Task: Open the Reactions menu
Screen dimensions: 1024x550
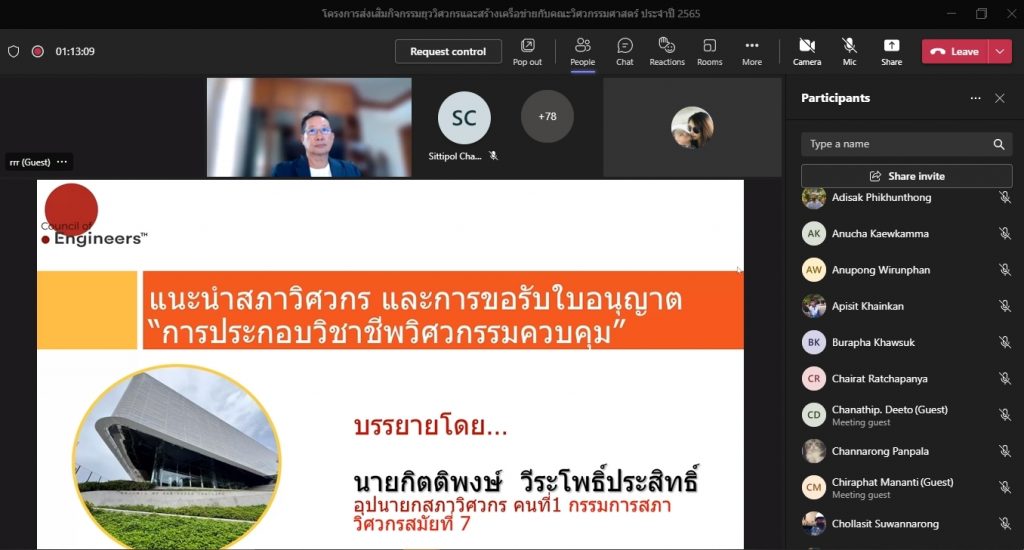Action: [667, 51]
